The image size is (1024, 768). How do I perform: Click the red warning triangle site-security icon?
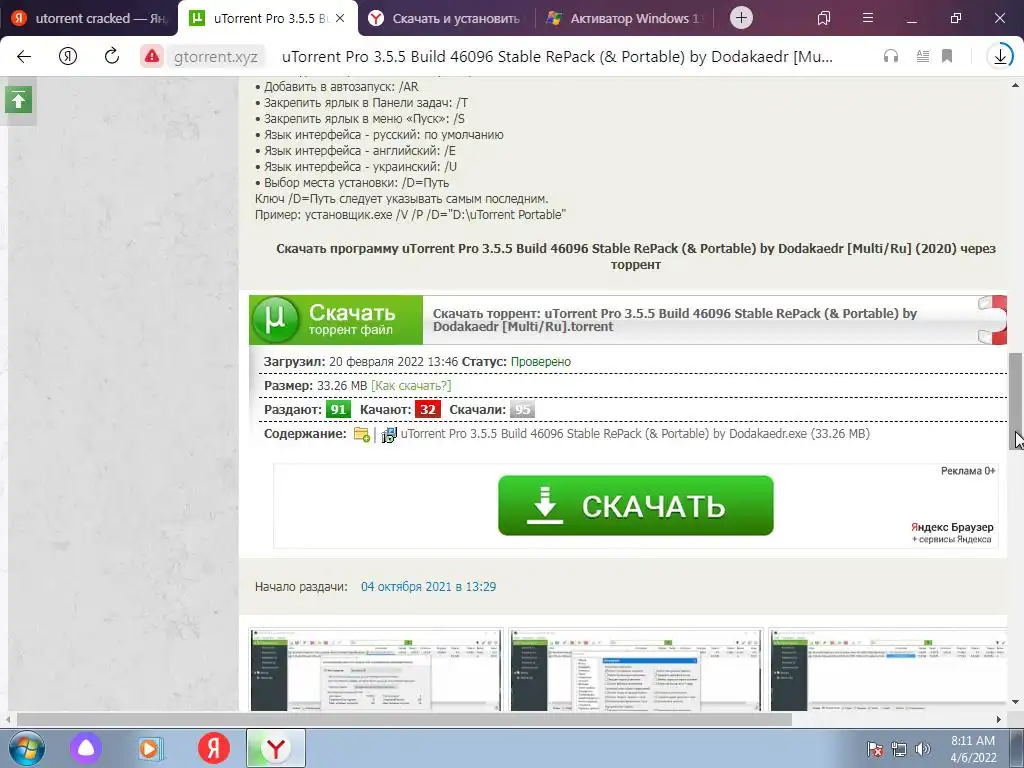(x=152, y=56)
